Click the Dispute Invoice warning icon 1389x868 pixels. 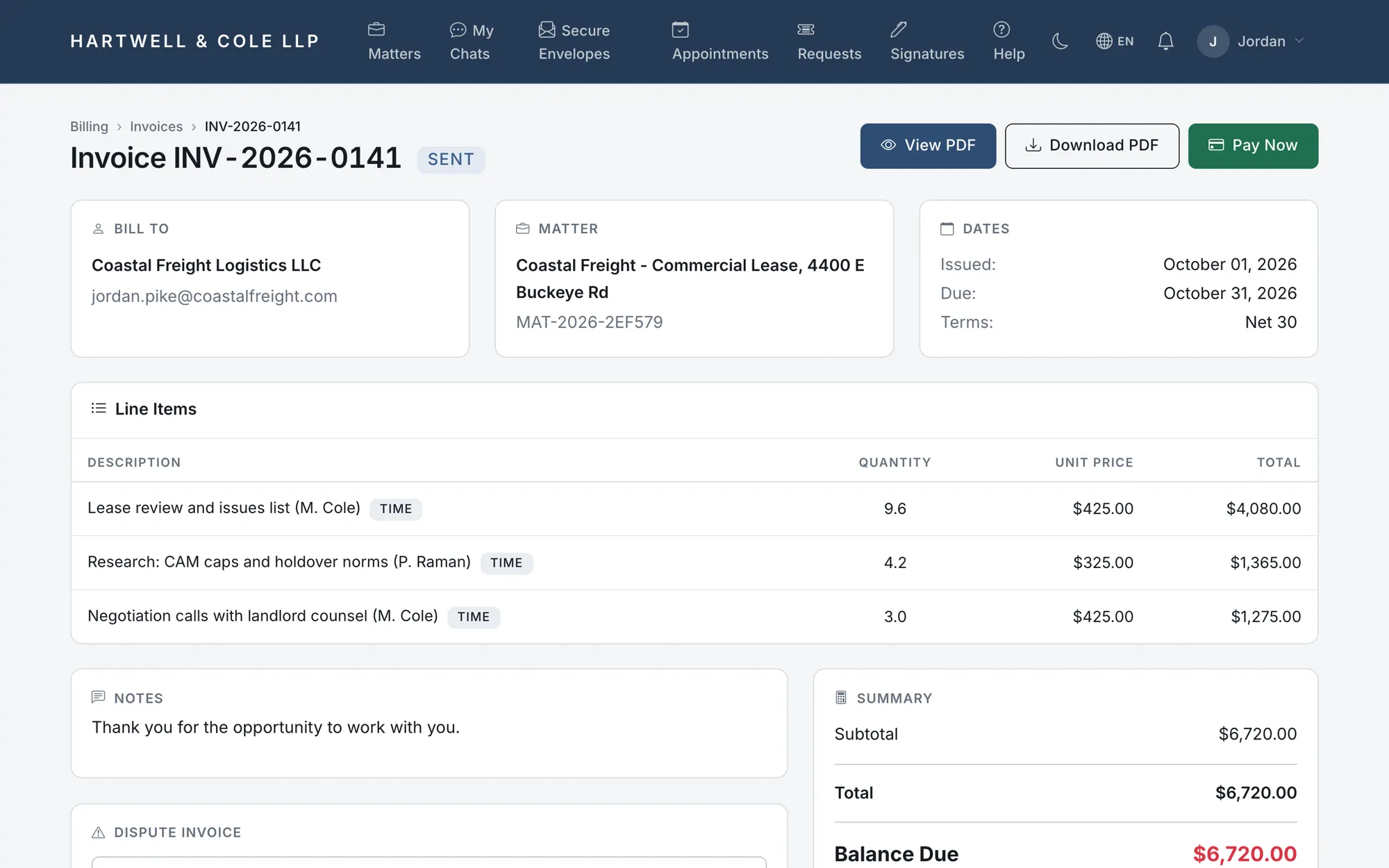pyautogui.click(x=98, y=832)
